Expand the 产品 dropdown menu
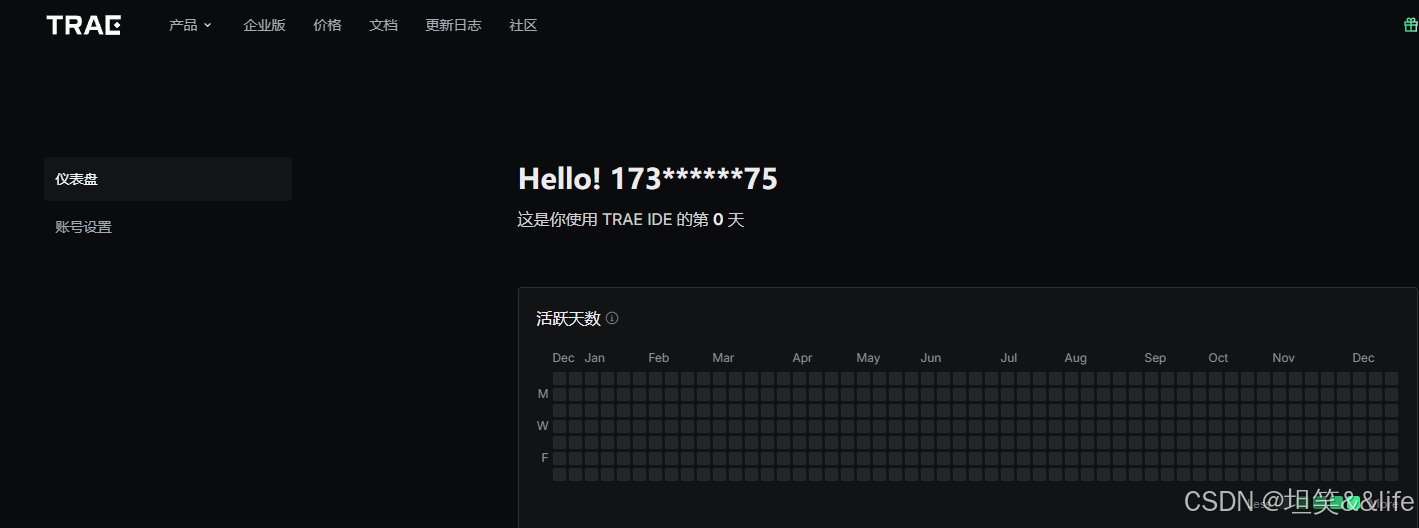 coord(190,25)
